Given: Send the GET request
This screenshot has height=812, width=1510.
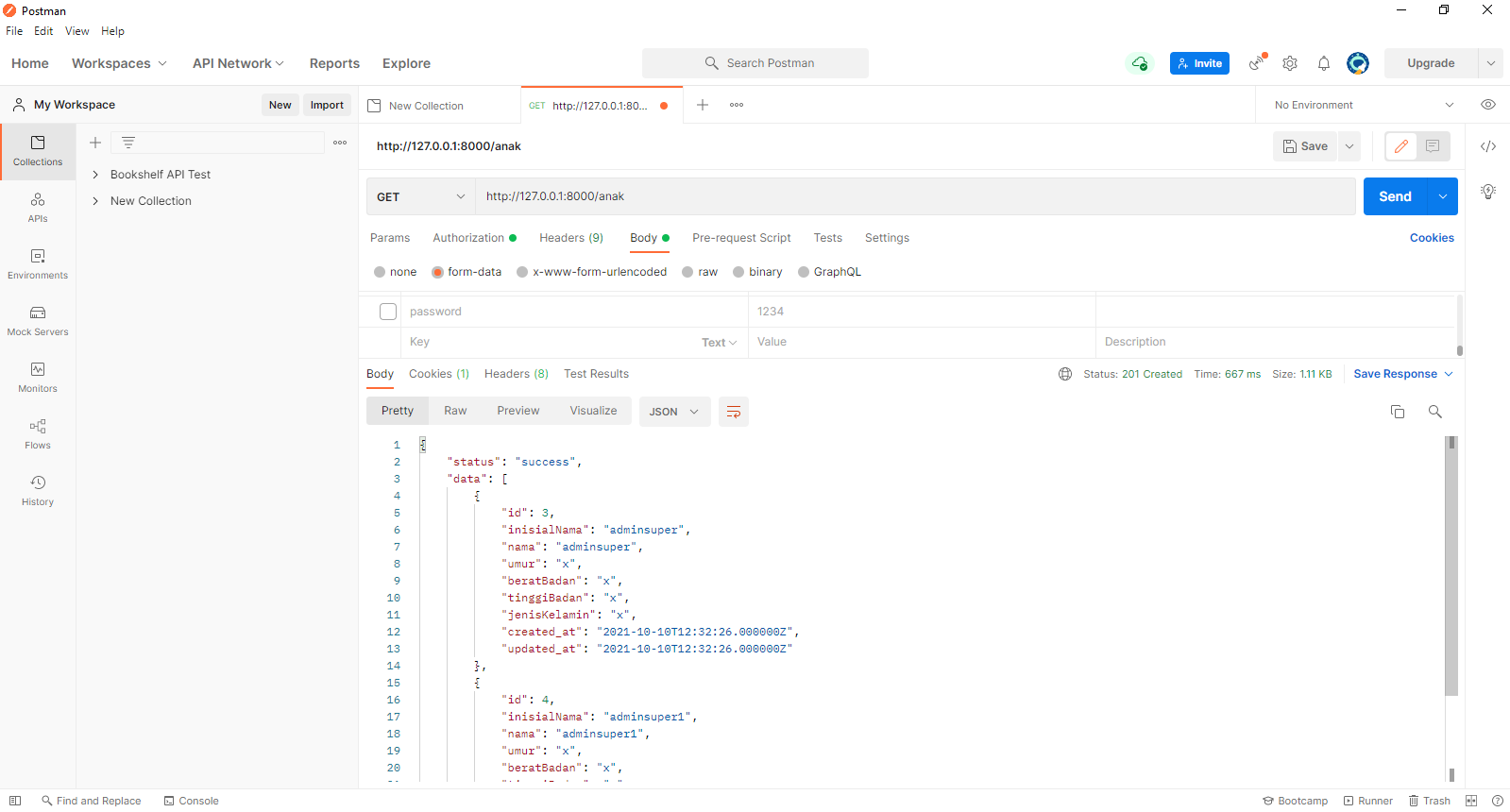Looking at the screenshot, I should 1395,196.
